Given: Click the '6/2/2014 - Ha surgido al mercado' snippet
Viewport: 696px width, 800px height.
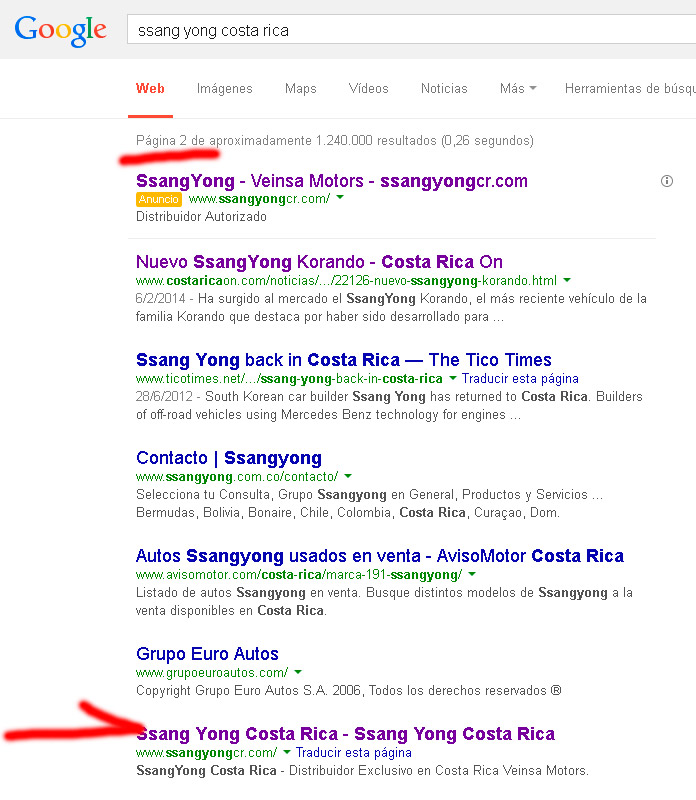Looking at the screenshot, I should [391, 308].
